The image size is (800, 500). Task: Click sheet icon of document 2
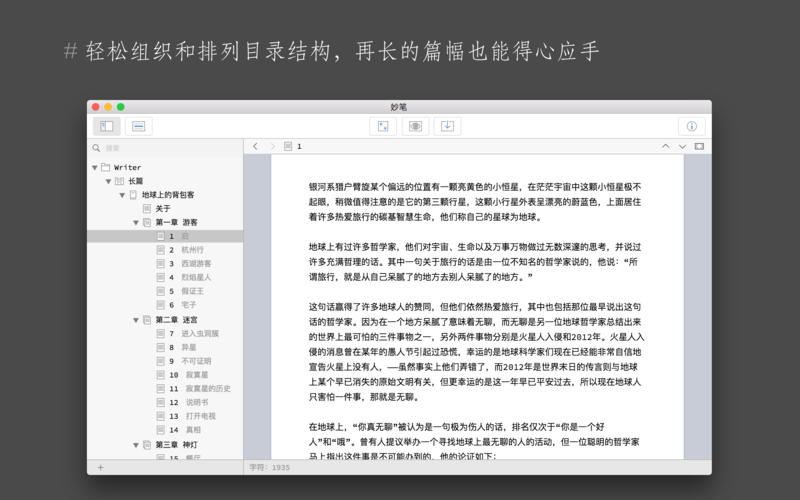160,250
